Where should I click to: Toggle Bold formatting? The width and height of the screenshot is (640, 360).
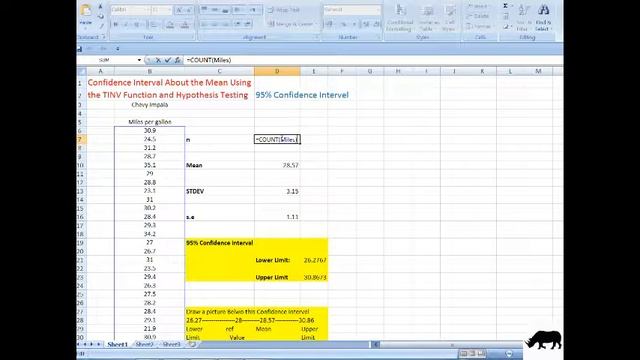pyautogui.click(x=116, y=25)
